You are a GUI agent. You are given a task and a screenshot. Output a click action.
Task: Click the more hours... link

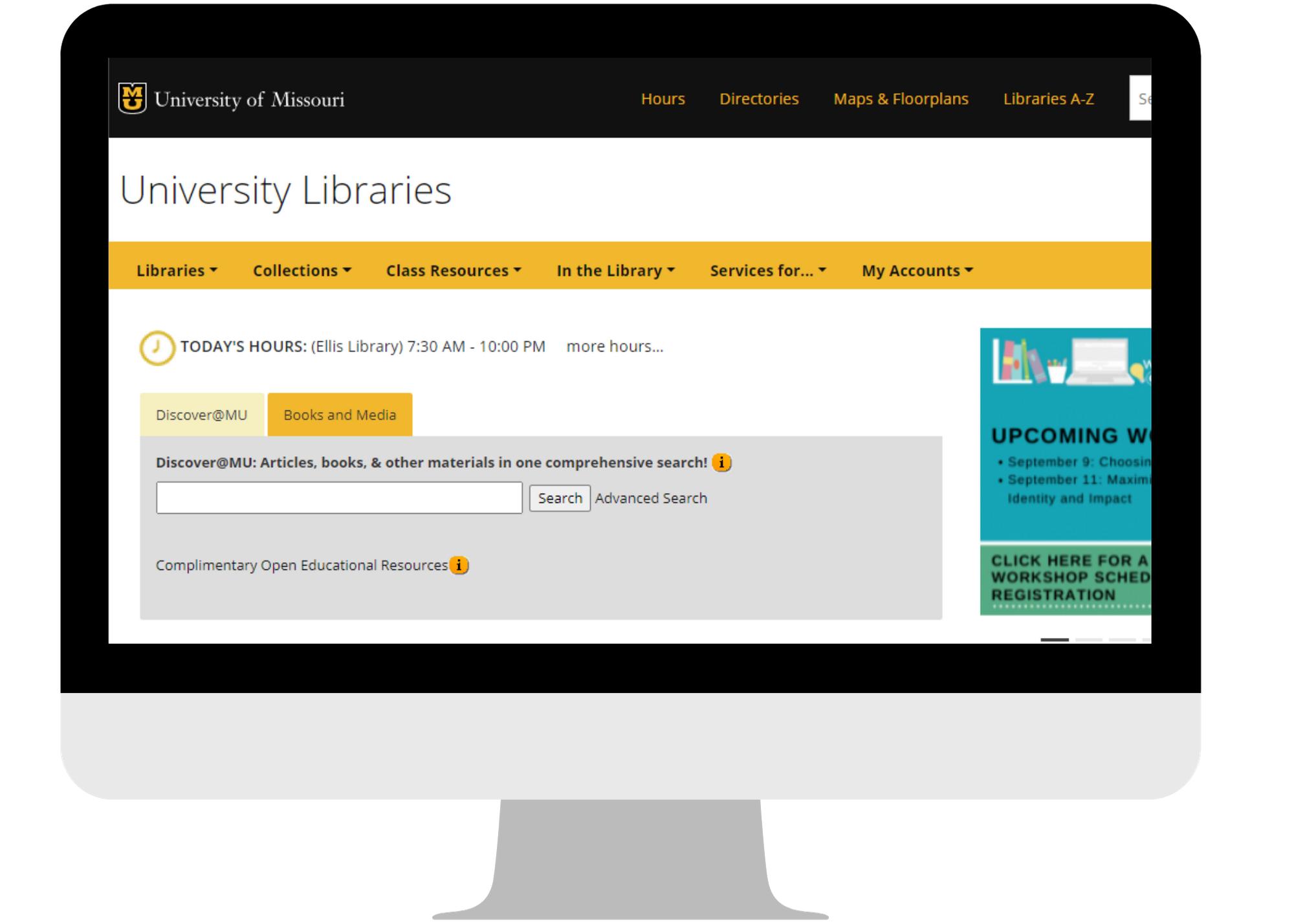(615, 346)
